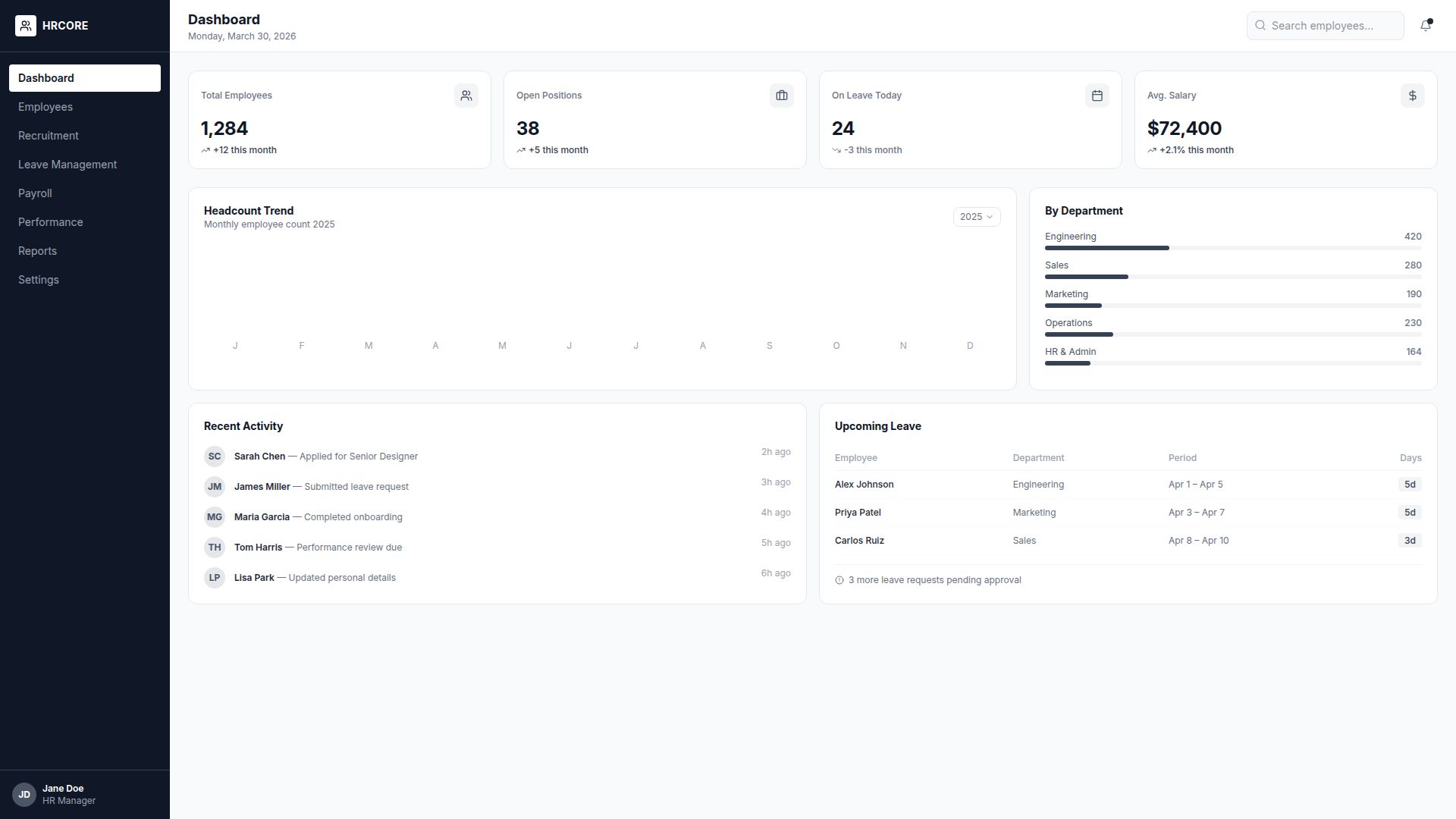
Task: Open the Reports section
Action: tap(85, 251)
